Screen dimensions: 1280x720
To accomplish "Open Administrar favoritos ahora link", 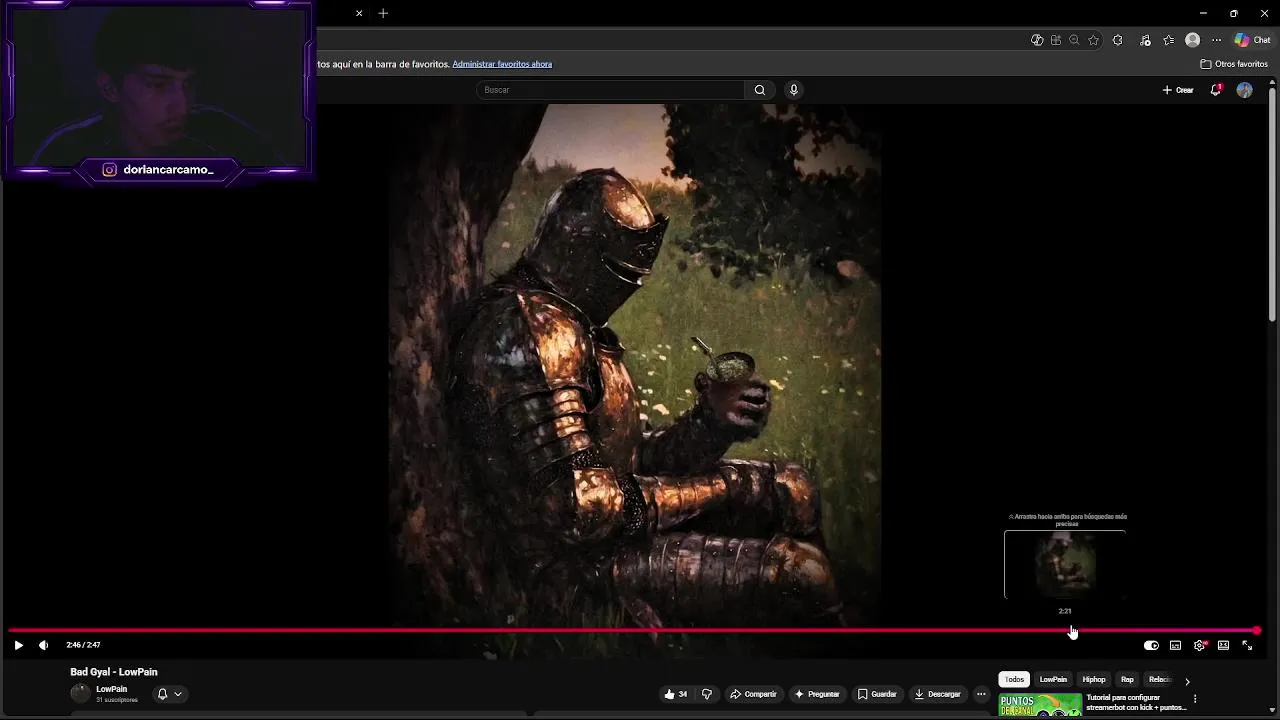I will (x=502, y=64).
